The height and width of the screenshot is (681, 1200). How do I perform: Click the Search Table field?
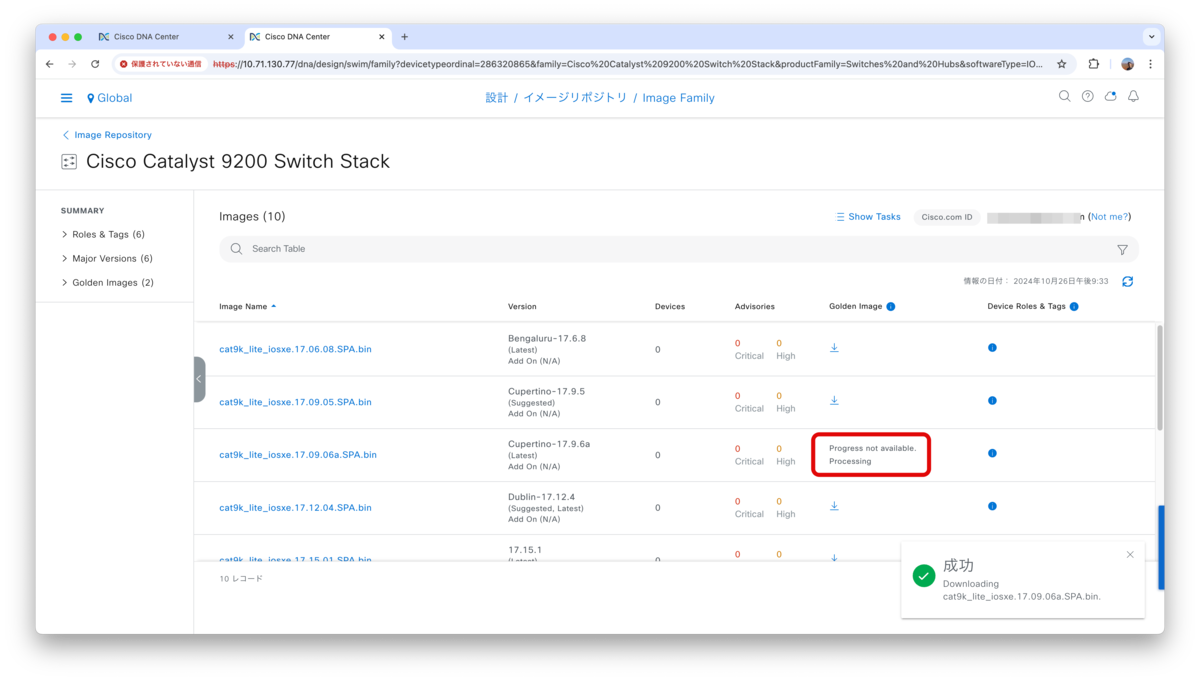pyautogui.click(x=678, y=249)
